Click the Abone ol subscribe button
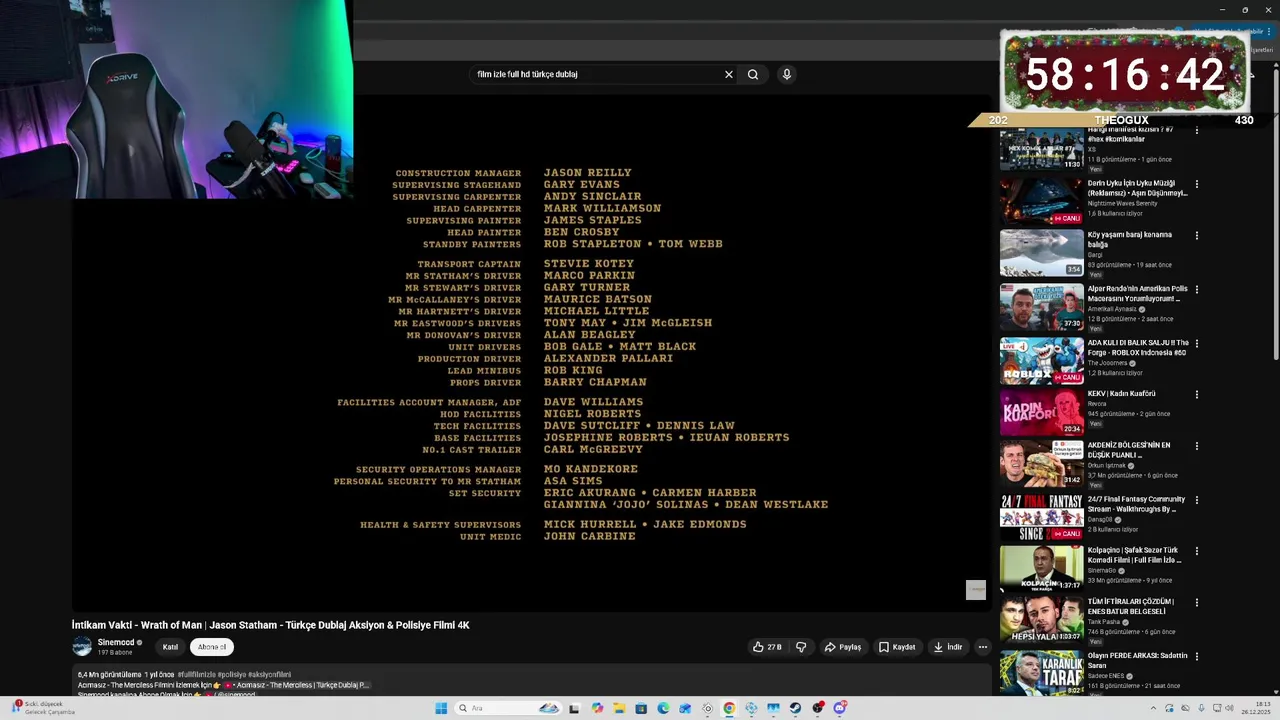This screenshot has width=1280, height=720. (x=212, y=647)
